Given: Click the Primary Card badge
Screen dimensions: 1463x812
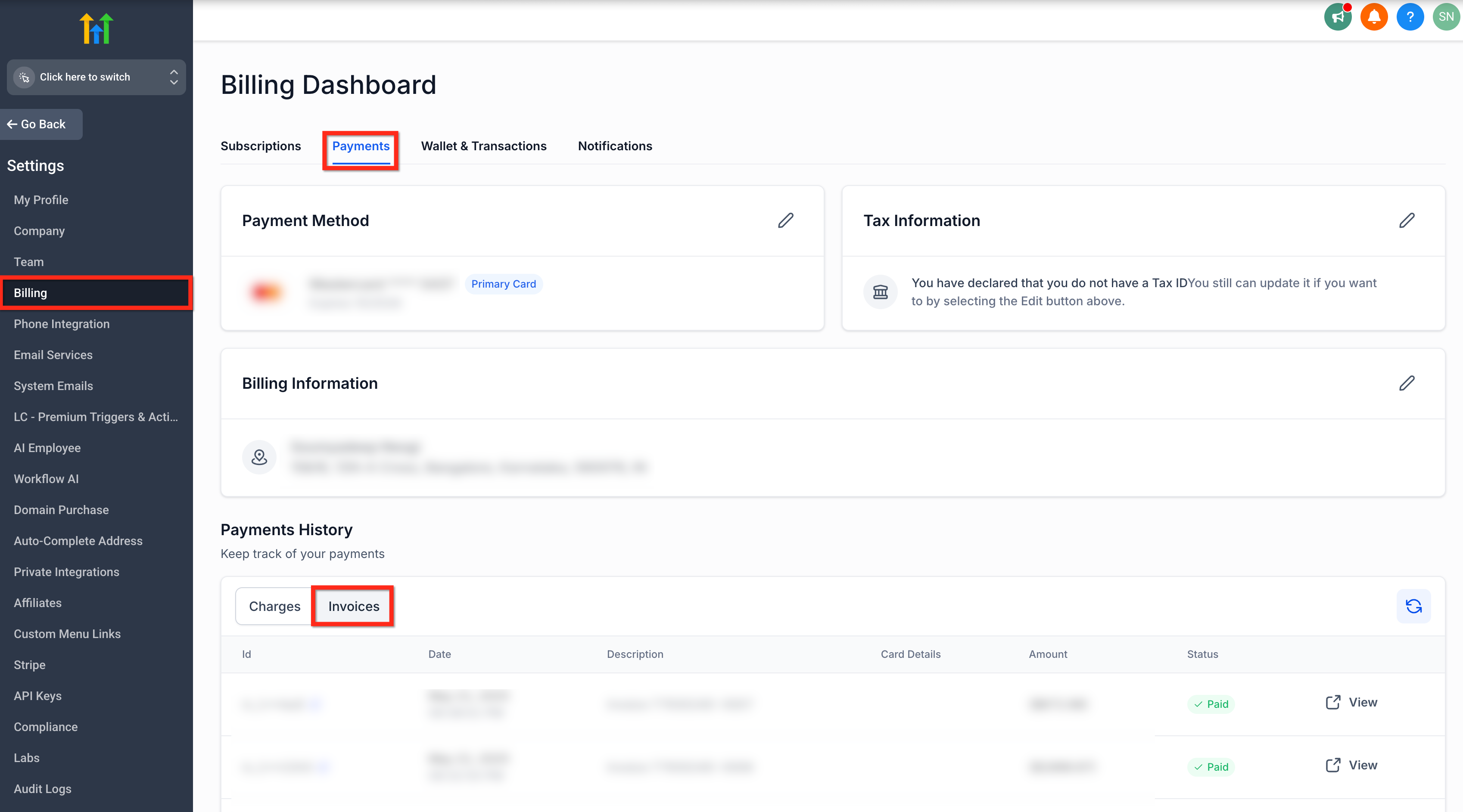Looking at the screenshot, I should point(503,284).
